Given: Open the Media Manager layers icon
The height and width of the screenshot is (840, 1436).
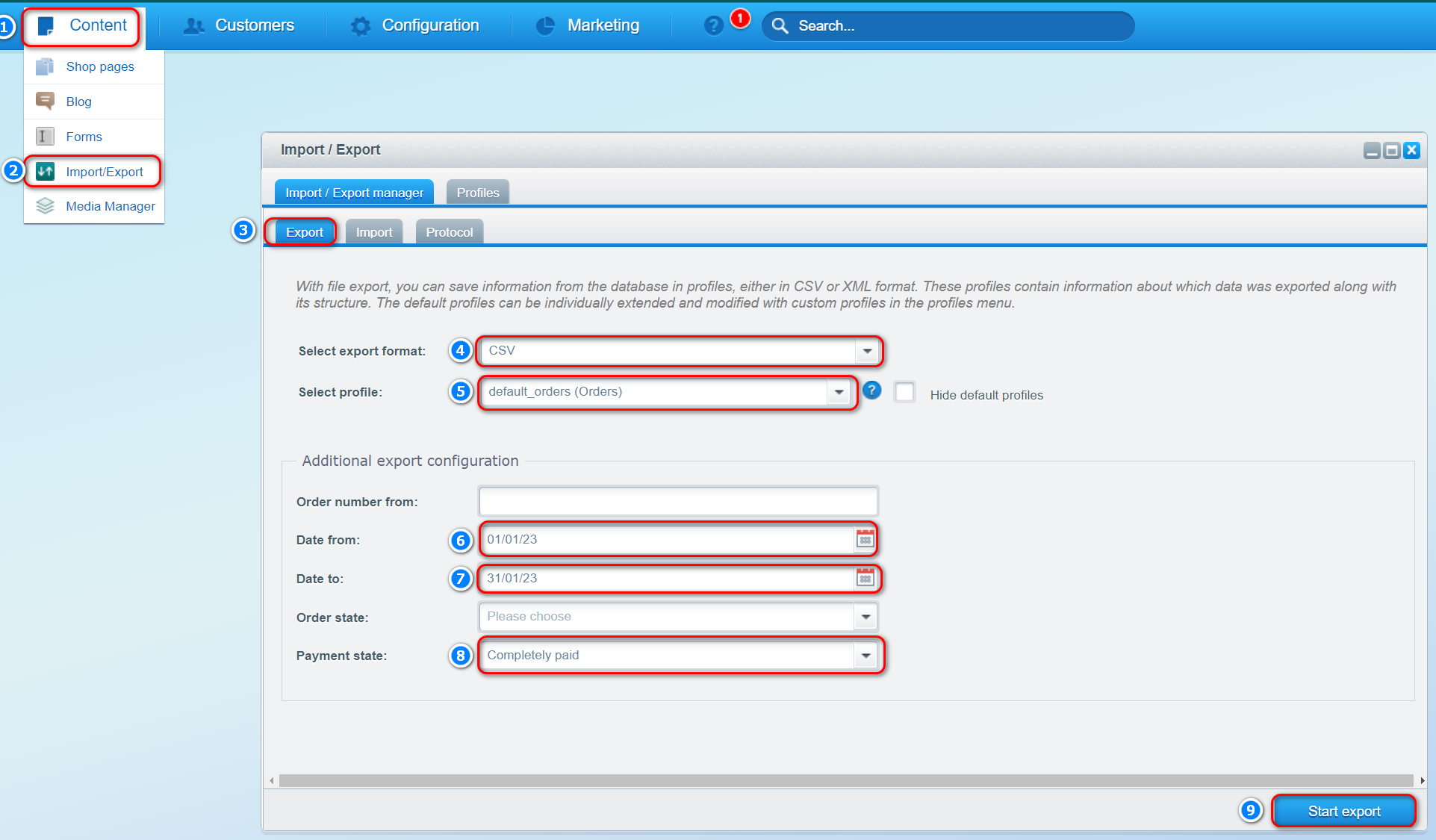Looking at the screenshot, I should (45, 206).
